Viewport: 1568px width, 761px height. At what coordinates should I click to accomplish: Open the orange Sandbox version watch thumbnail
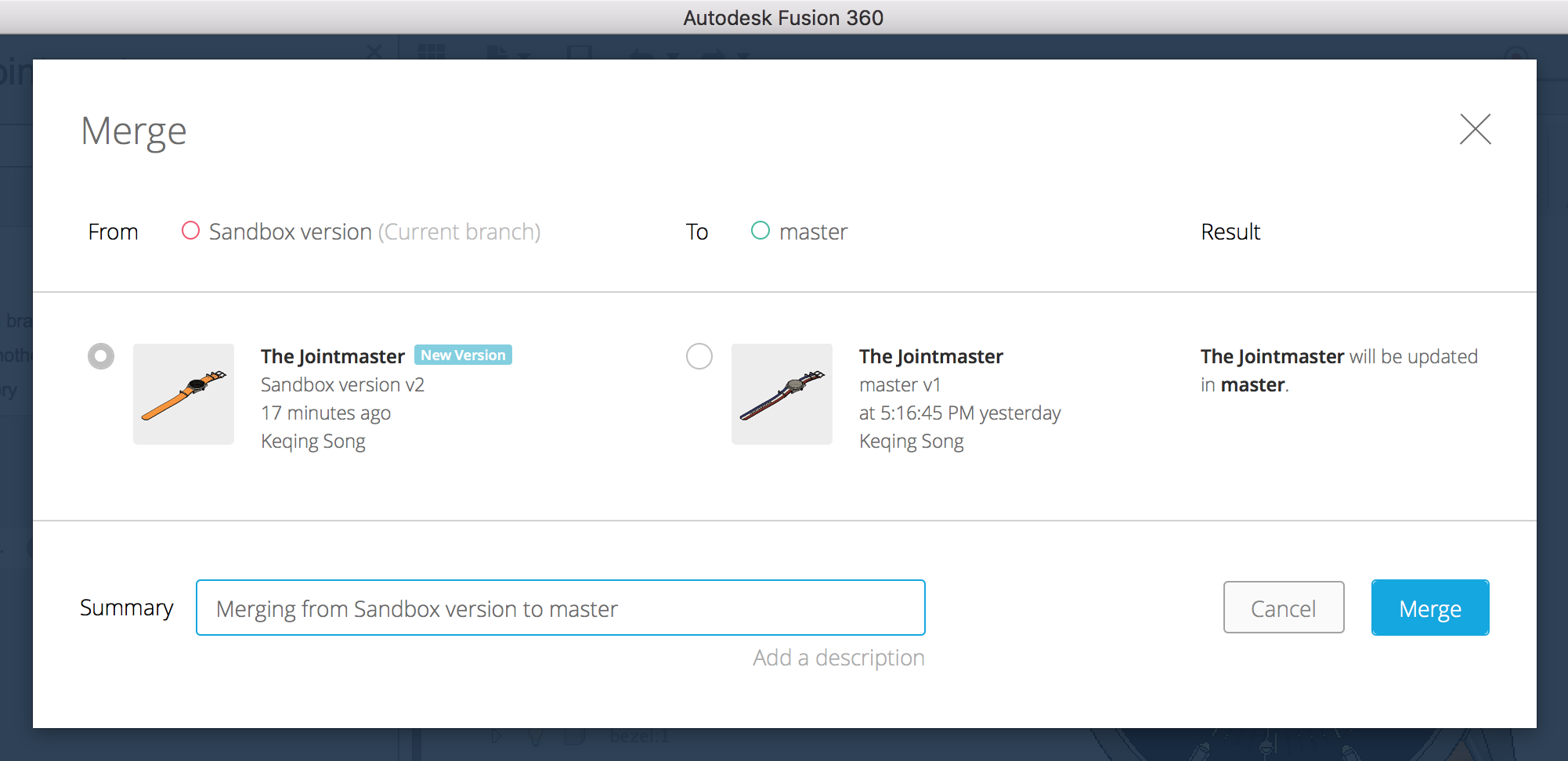click(183, 394)
